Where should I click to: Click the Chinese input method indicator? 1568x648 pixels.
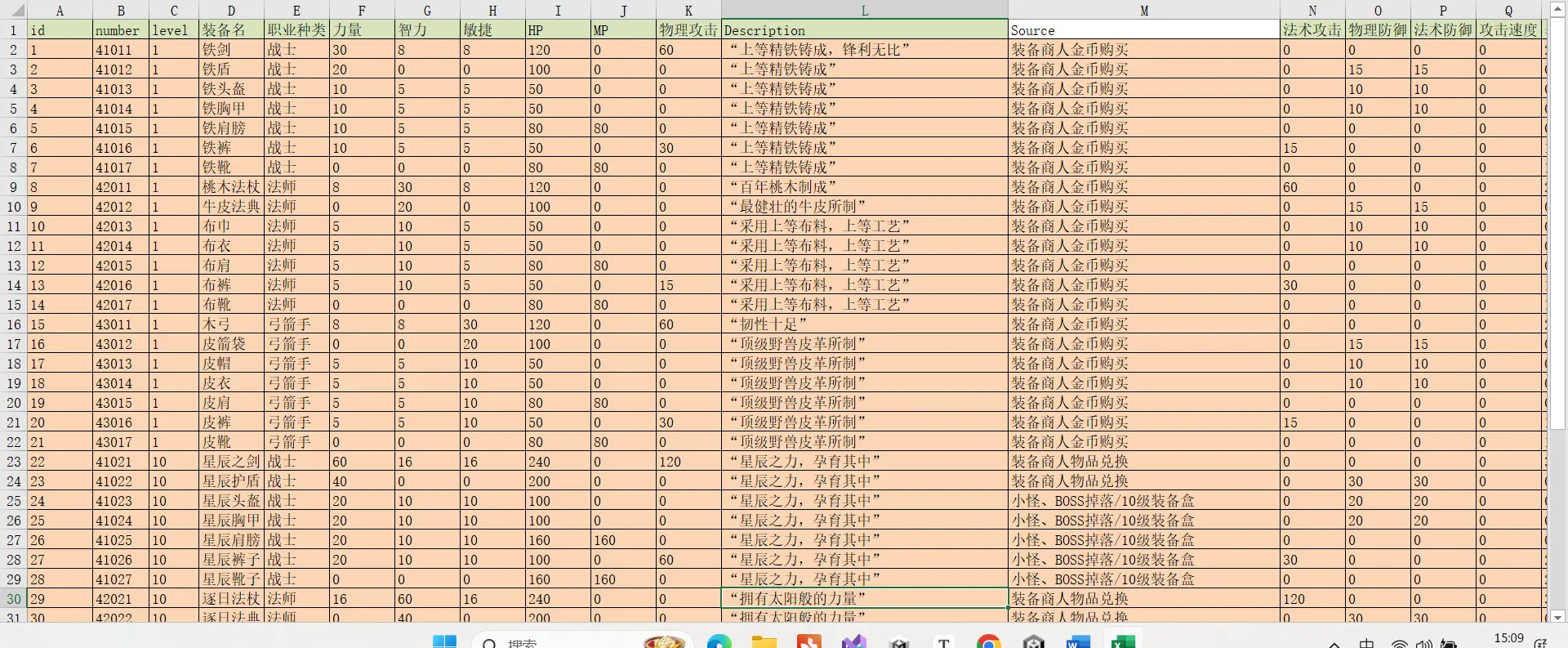pos(1366,644)
